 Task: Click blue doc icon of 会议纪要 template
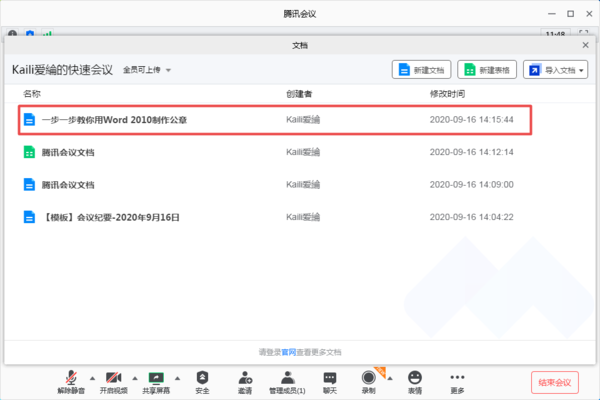(29, 217)
